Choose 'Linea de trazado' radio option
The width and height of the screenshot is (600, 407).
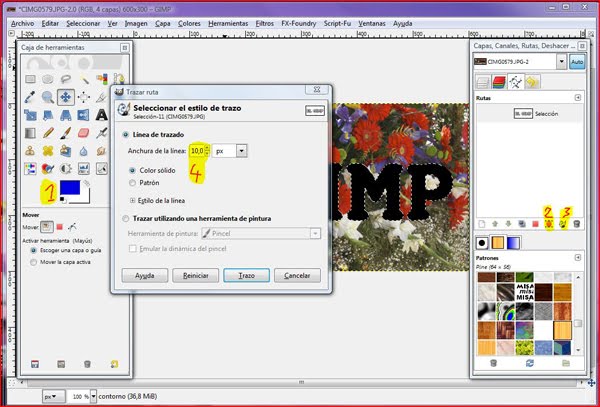pyautogui.click(x=125, y=135)
